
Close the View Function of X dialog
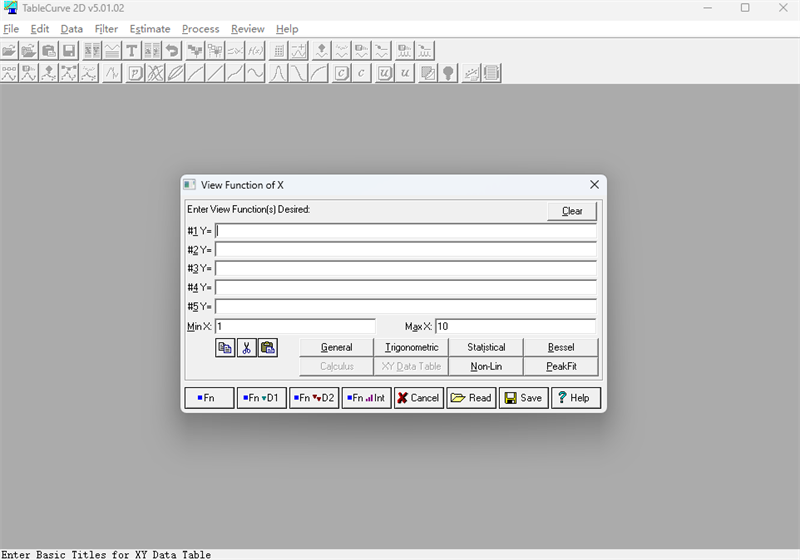(594, 185)
